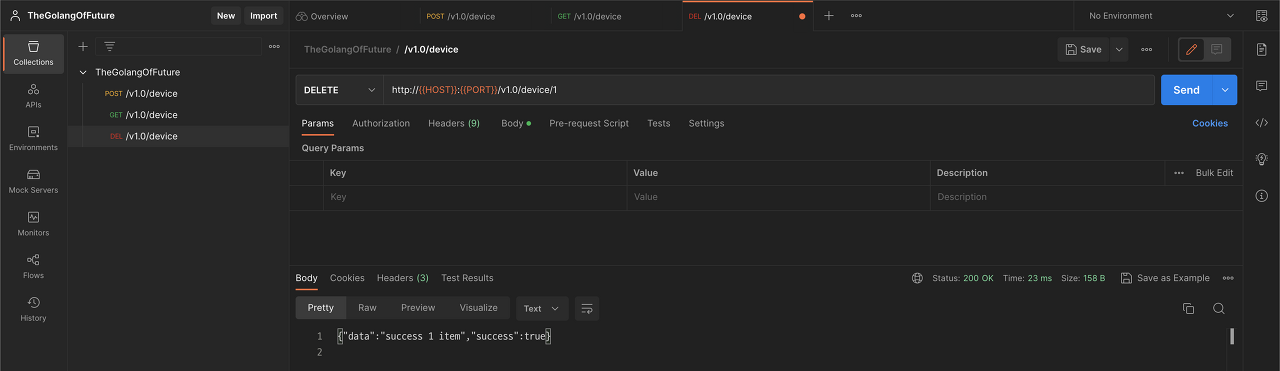This screenshot has width=1280, height=371.
Task: Click the Save button
Action: (1084, 49)
